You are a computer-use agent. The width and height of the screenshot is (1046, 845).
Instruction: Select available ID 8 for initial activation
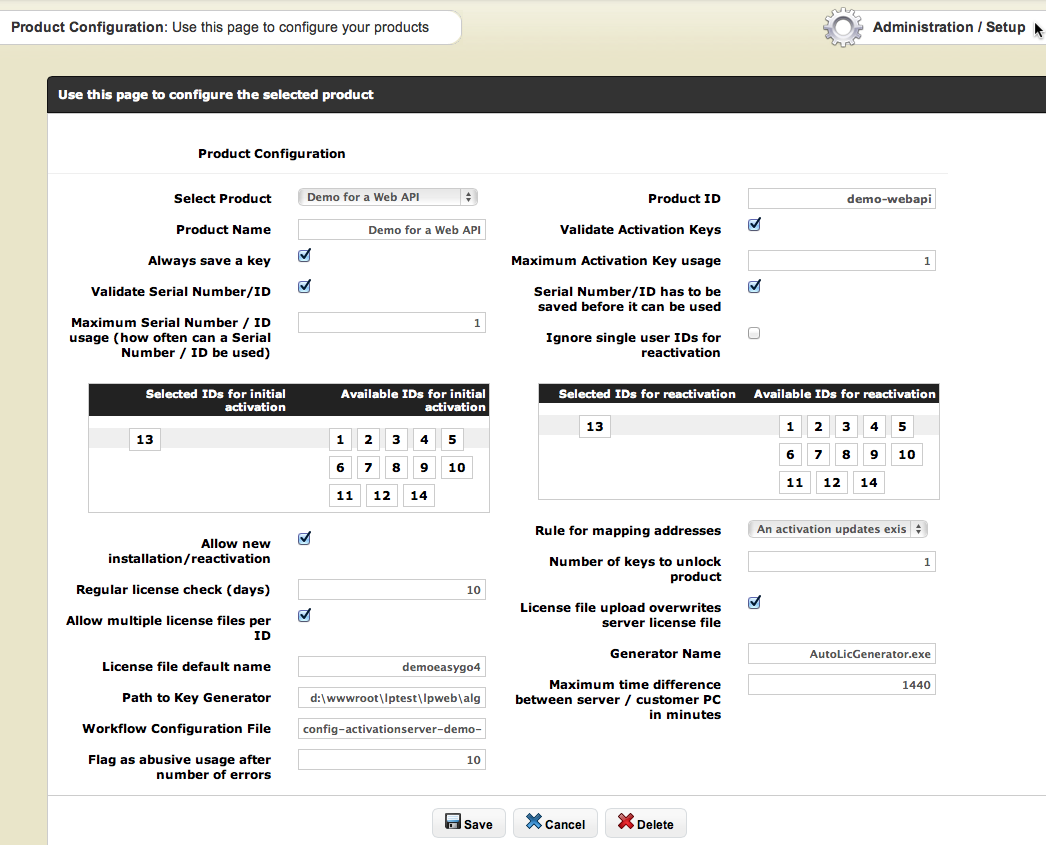click(x=396, y=468)
